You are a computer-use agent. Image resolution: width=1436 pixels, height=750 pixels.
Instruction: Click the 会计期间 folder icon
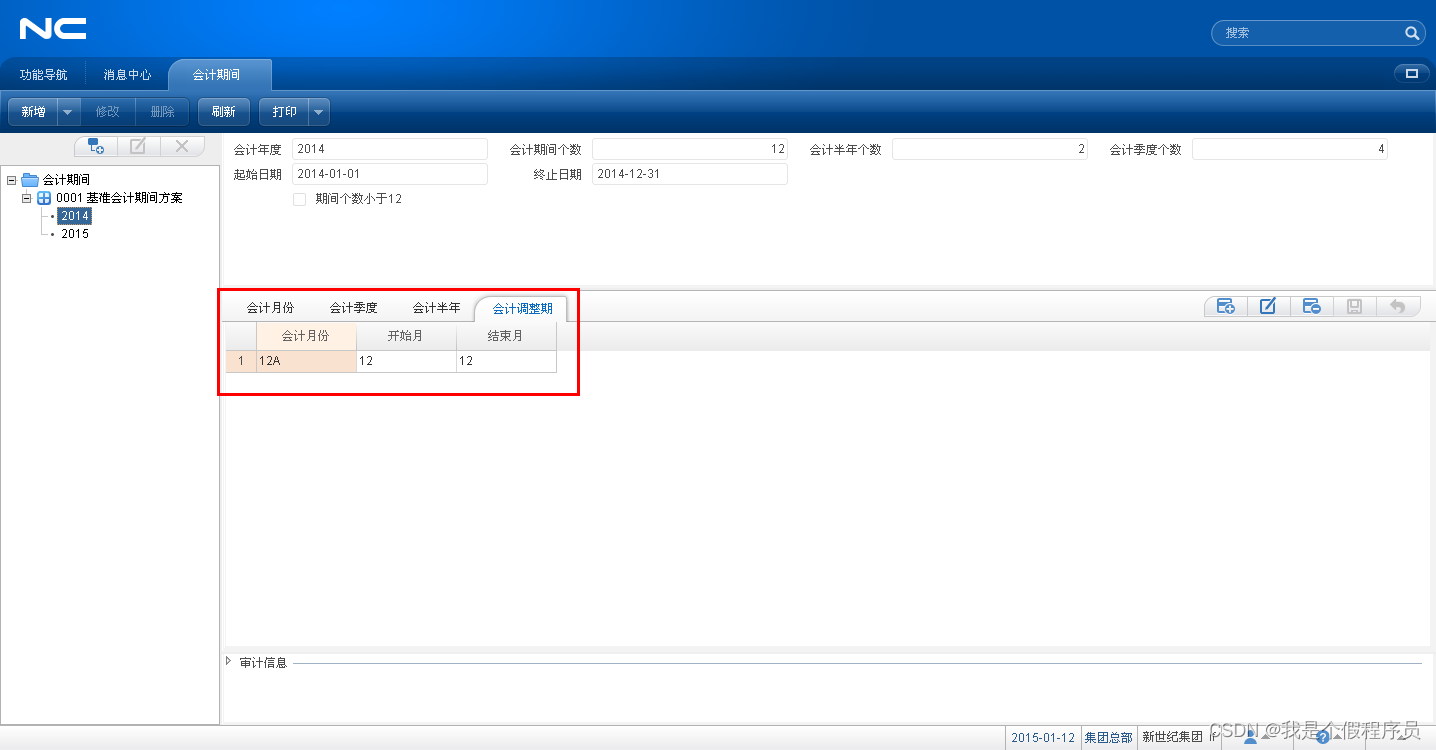(30, 180)
